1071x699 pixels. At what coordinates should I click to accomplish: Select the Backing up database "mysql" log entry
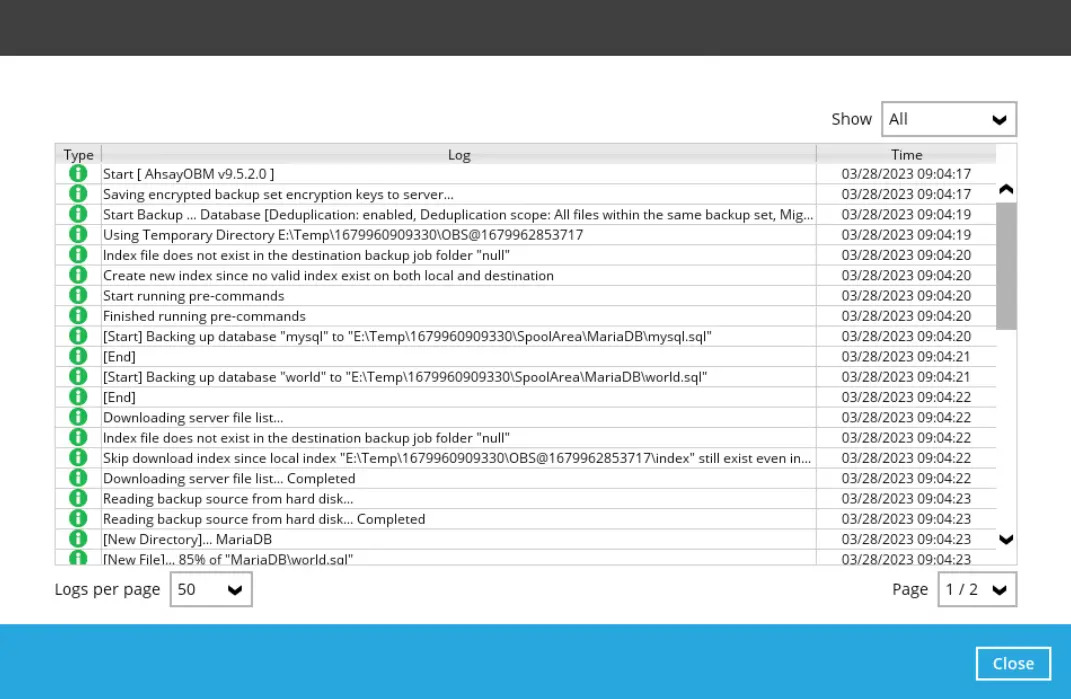407,336
